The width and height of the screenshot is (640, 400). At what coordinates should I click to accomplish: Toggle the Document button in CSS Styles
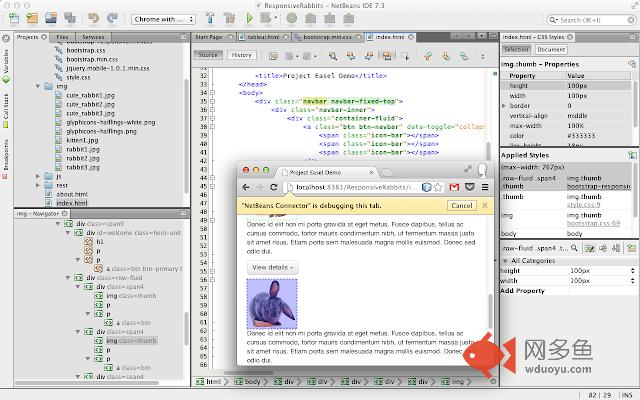click(x=551, y=49)
